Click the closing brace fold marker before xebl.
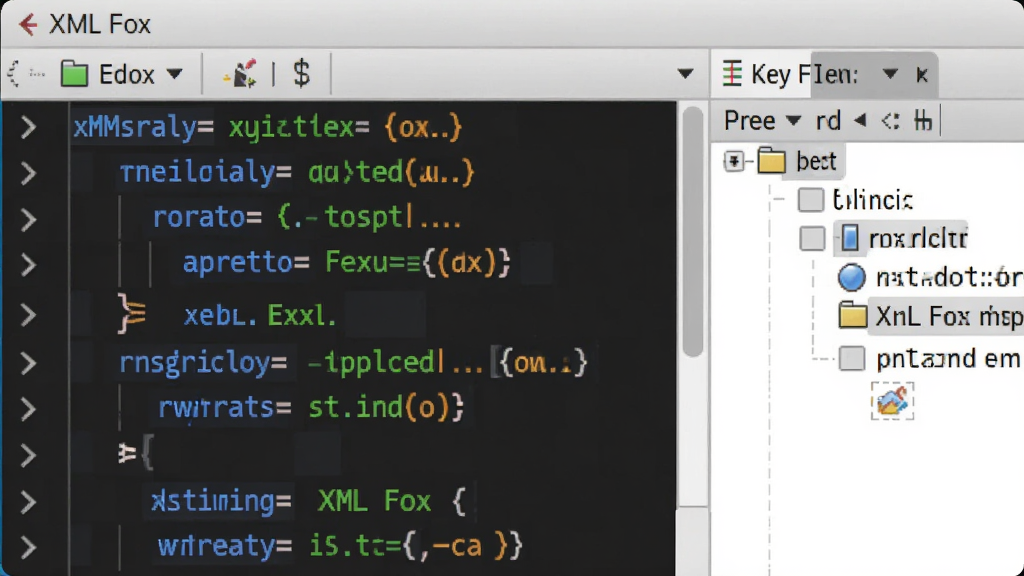The width and height of the screenshot is (1024, 576). pos(131,313)
